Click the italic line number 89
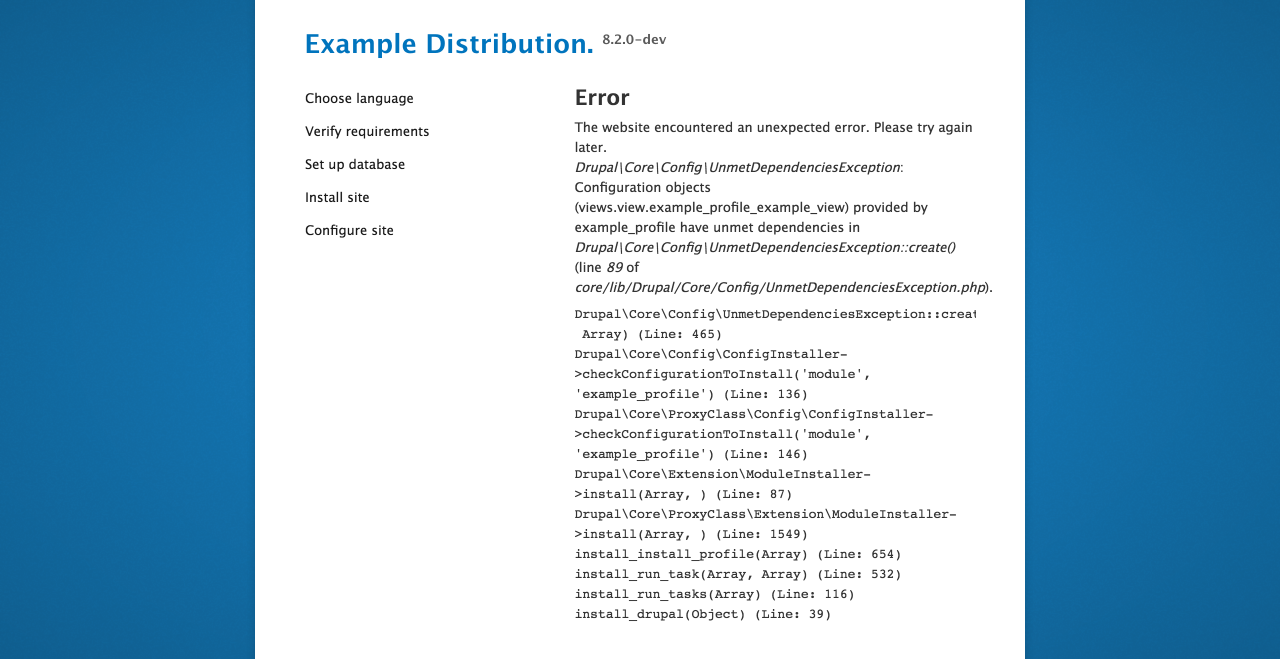 614,267
